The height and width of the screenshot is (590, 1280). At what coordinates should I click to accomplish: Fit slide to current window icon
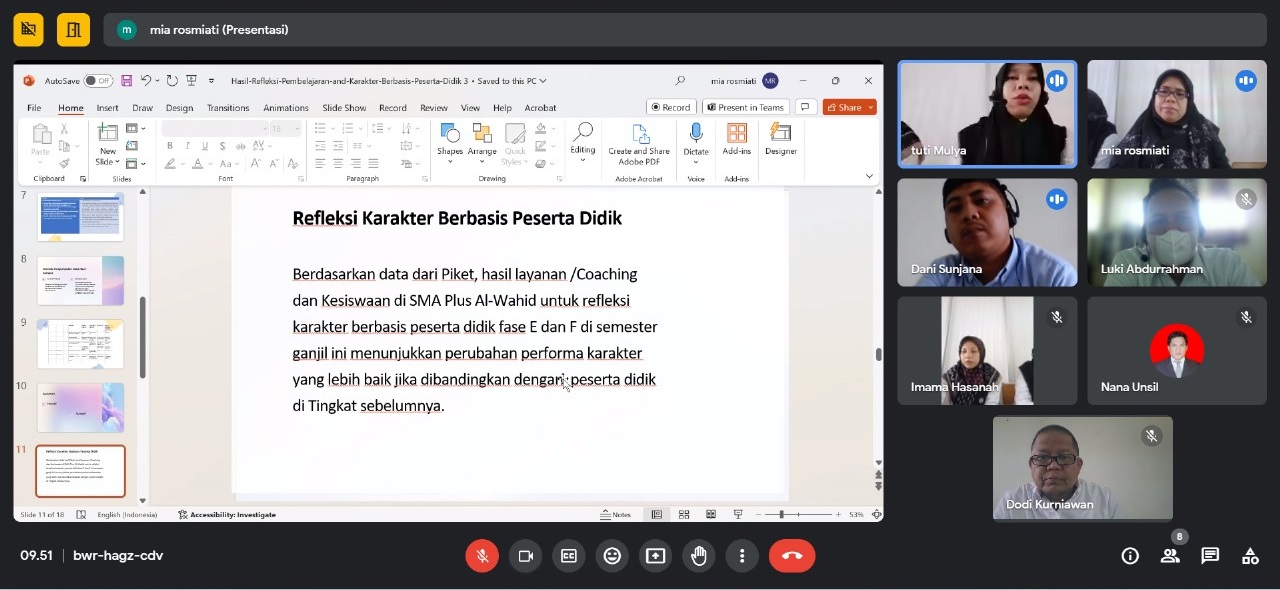[x=876, y=514]
